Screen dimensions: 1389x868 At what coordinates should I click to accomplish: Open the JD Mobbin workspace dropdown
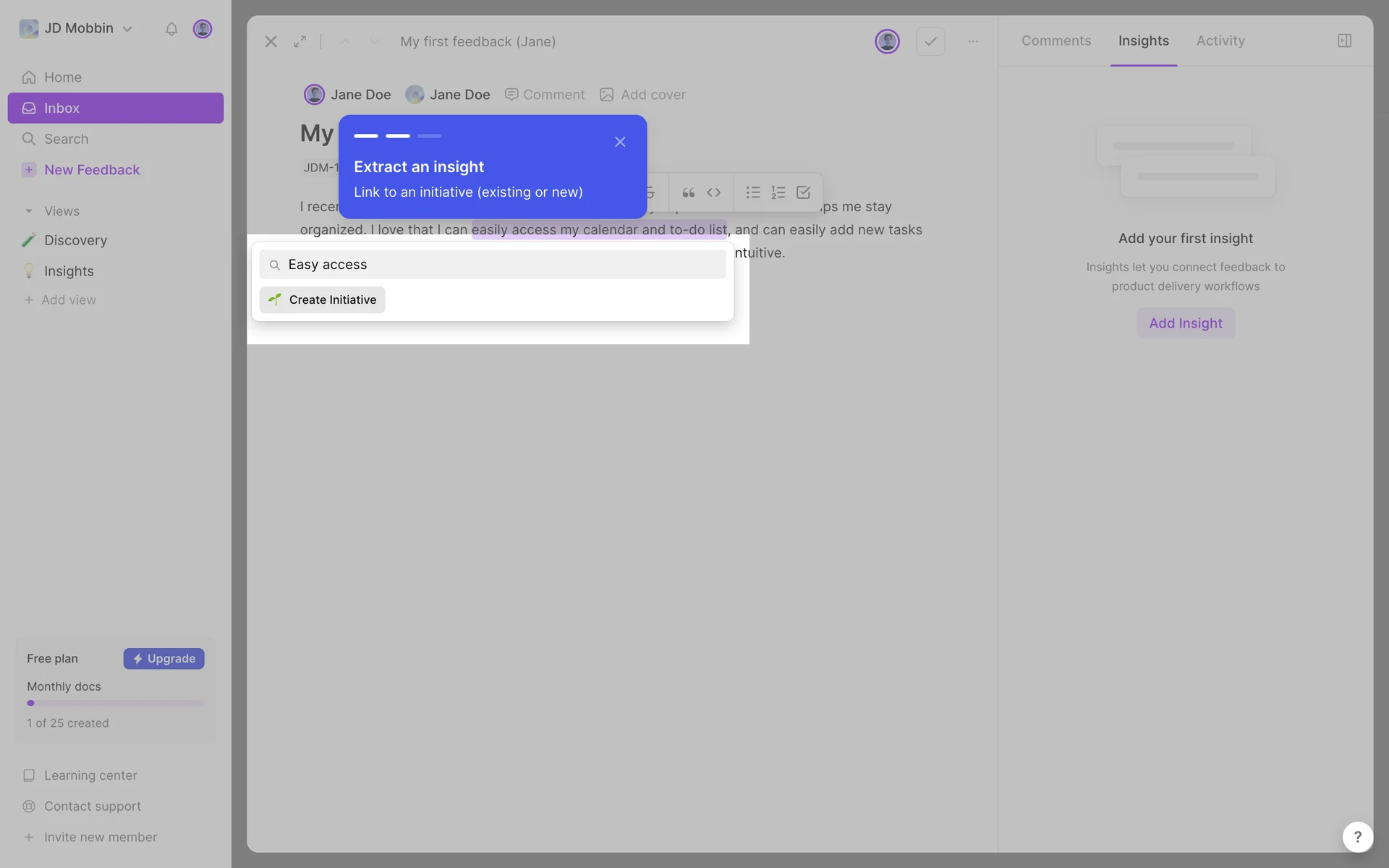tap(78, 29)
